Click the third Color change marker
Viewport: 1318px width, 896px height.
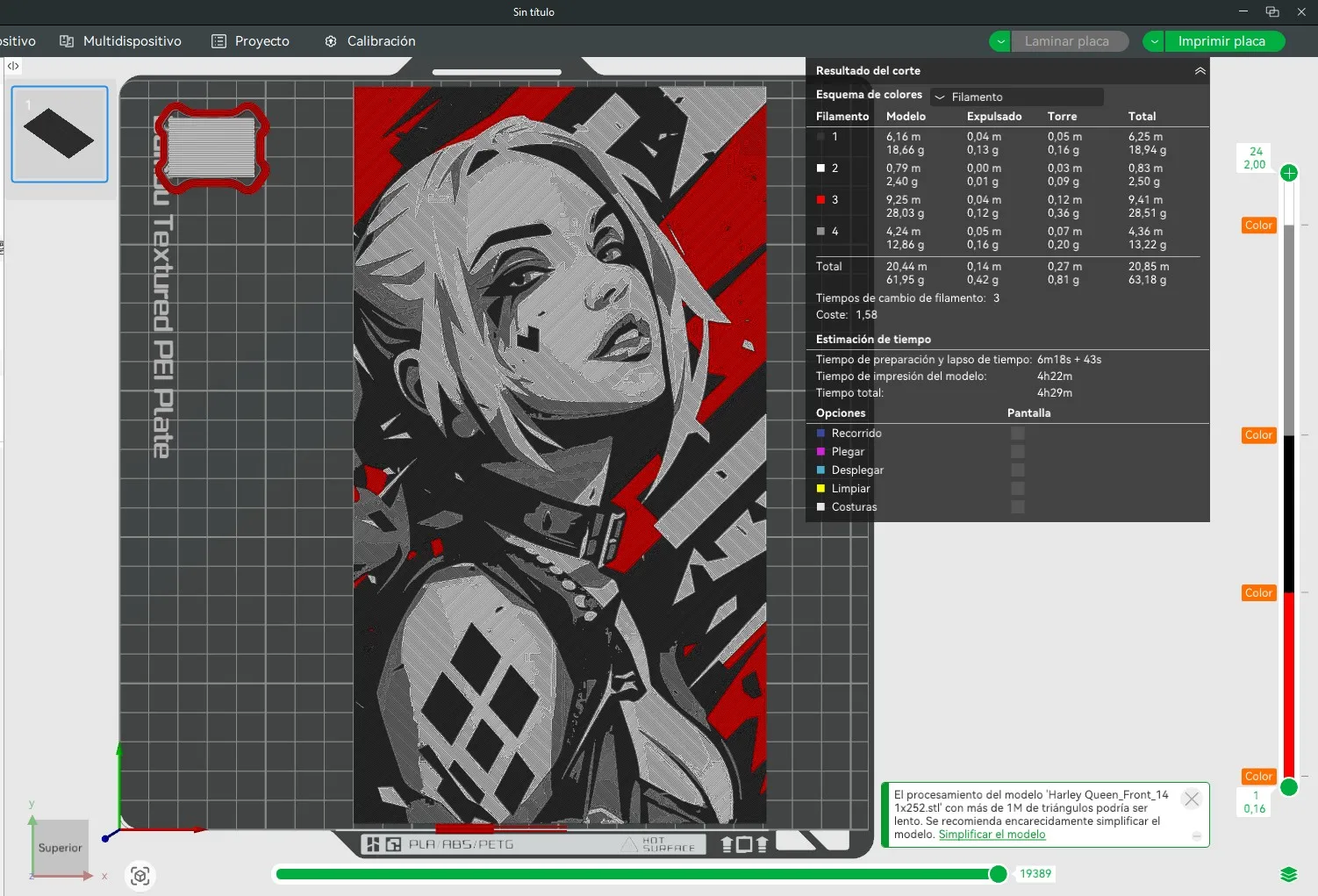(1258, 593)
